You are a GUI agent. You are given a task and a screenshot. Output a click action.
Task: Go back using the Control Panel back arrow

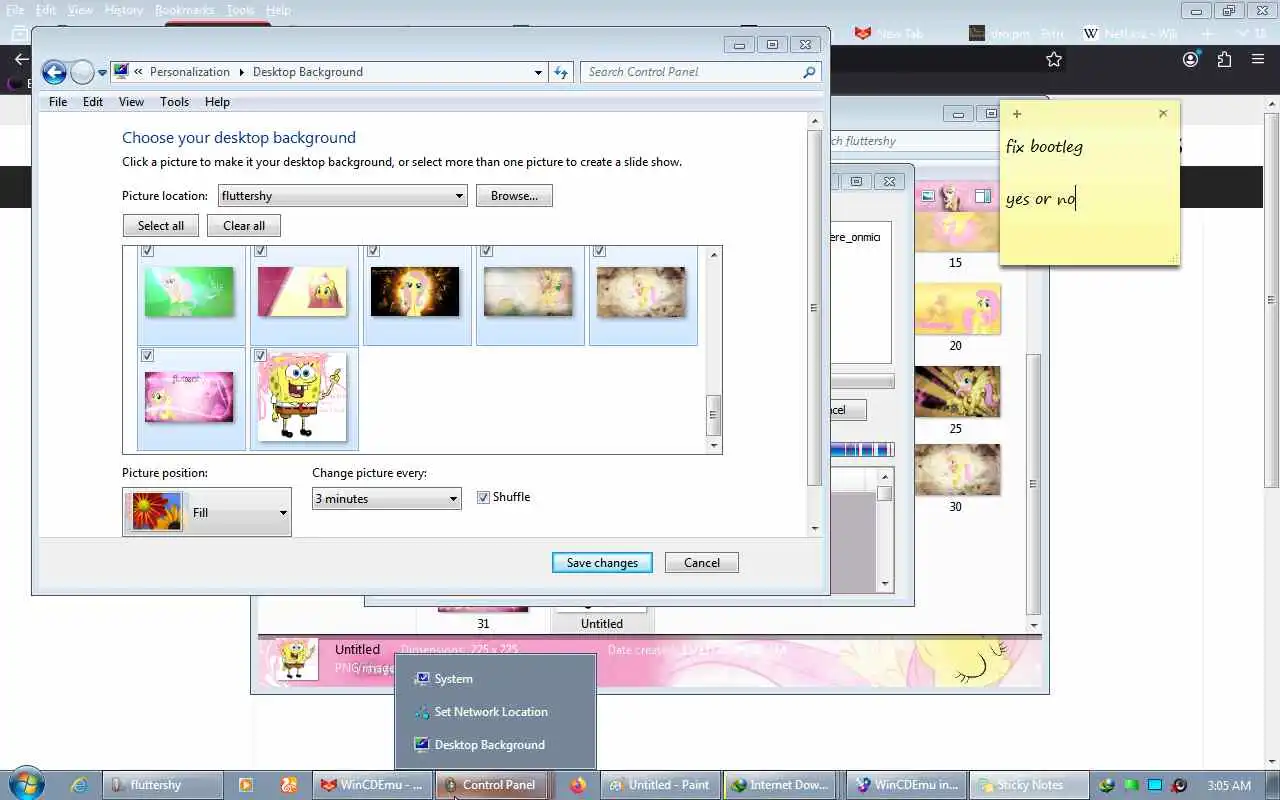55,72
